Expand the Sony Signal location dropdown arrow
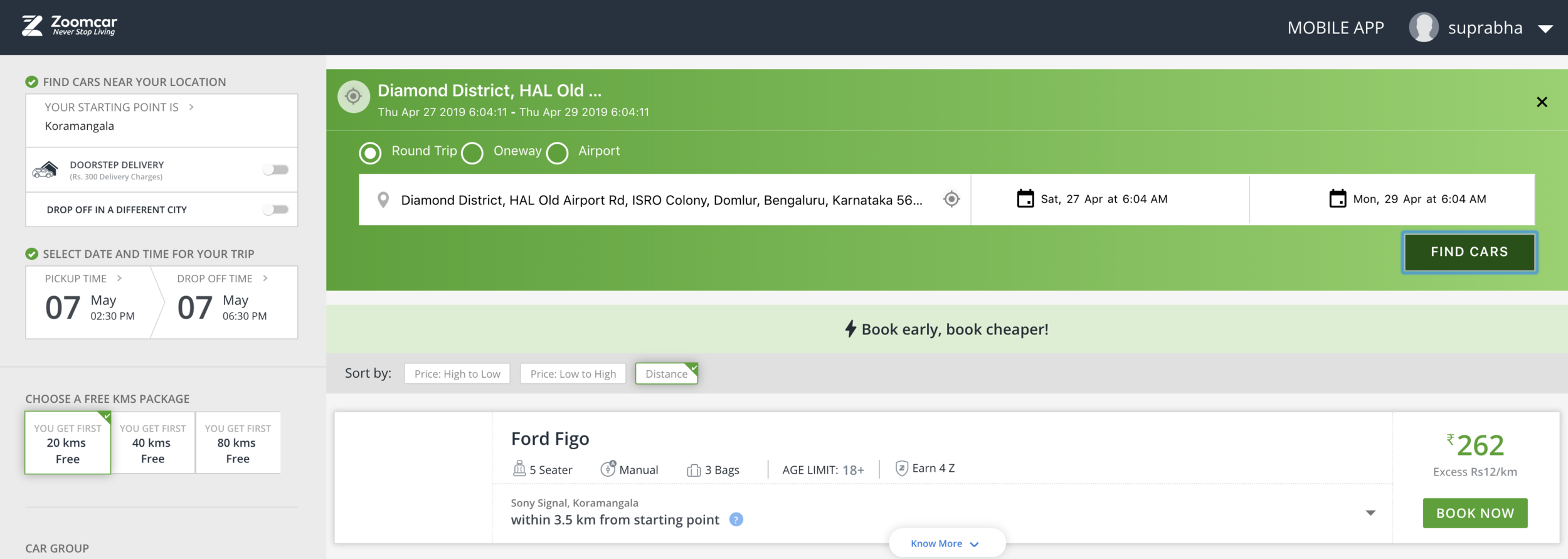This screenshot has width=1568, height=559. [x=1370, y=513]
